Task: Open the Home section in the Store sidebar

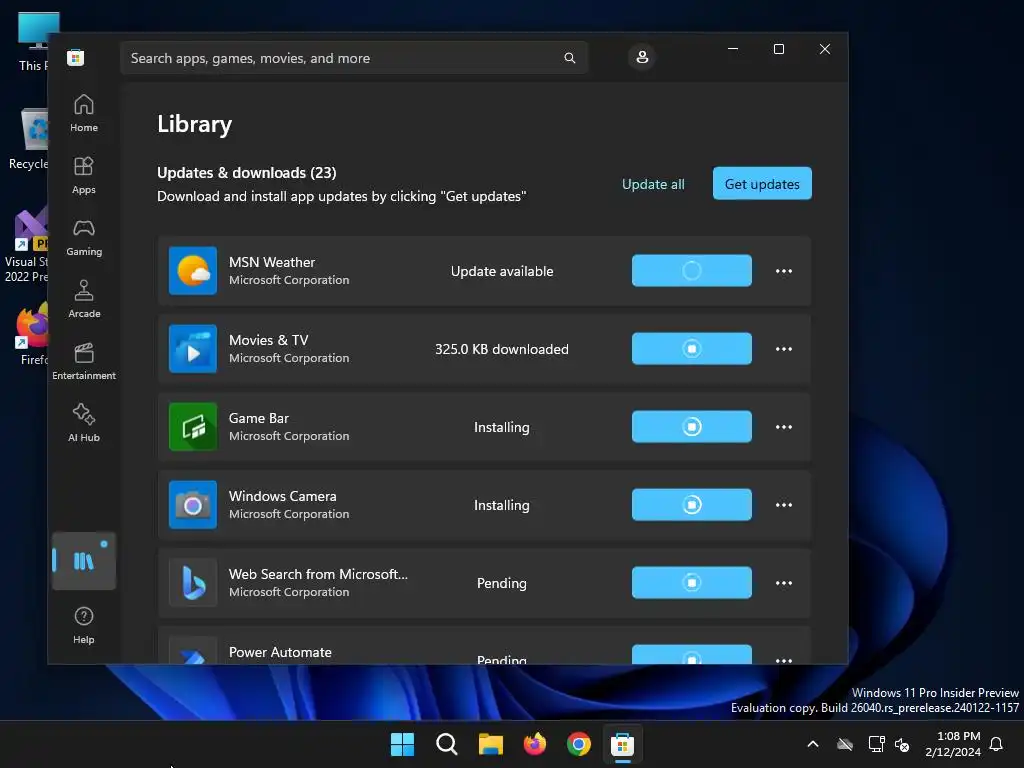Action: click(x=84, y=114)
